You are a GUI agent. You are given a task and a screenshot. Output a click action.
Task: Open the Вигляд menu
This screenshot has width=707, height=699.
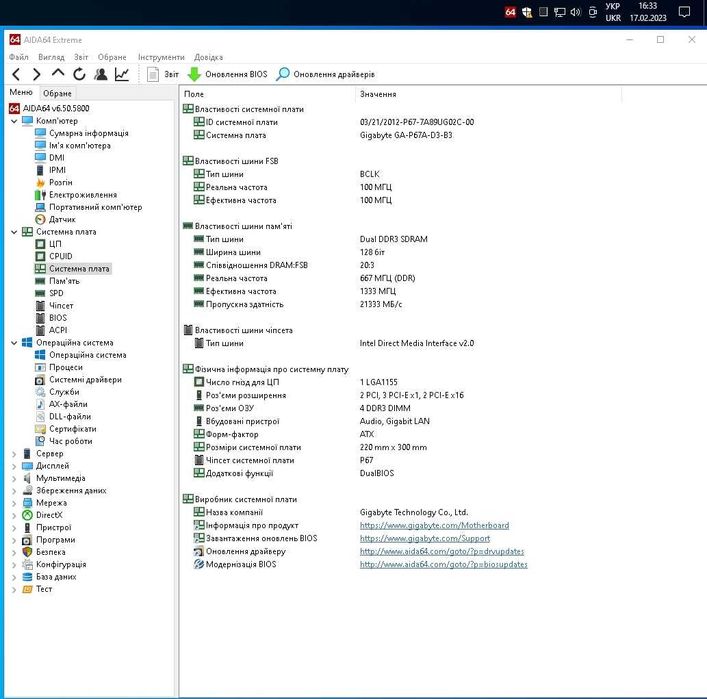[51, 57]
